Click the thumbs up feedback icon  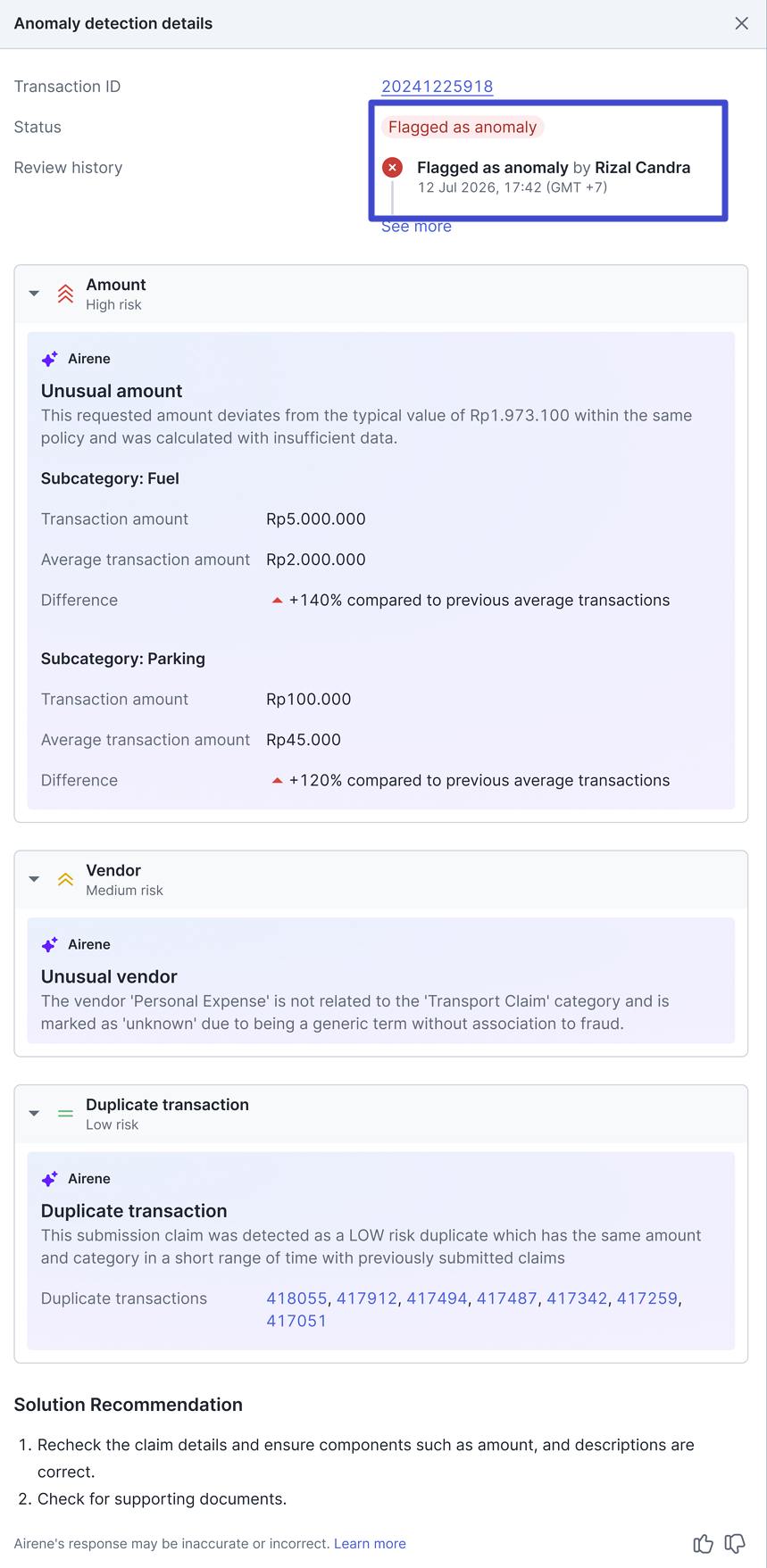coord(703,1543)
